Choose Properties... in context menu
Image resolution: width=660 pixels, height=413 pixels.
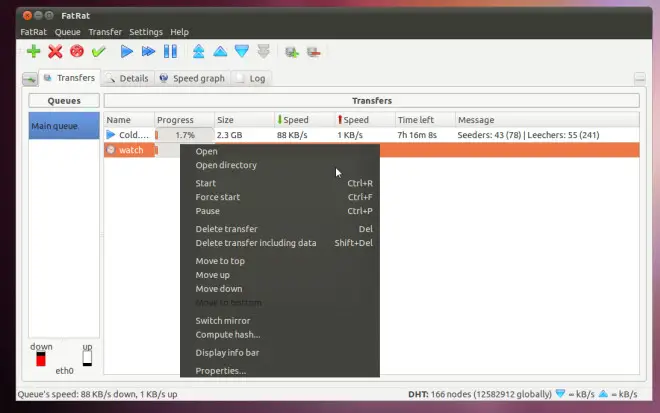pyautogui.click(x=280, y=371)
